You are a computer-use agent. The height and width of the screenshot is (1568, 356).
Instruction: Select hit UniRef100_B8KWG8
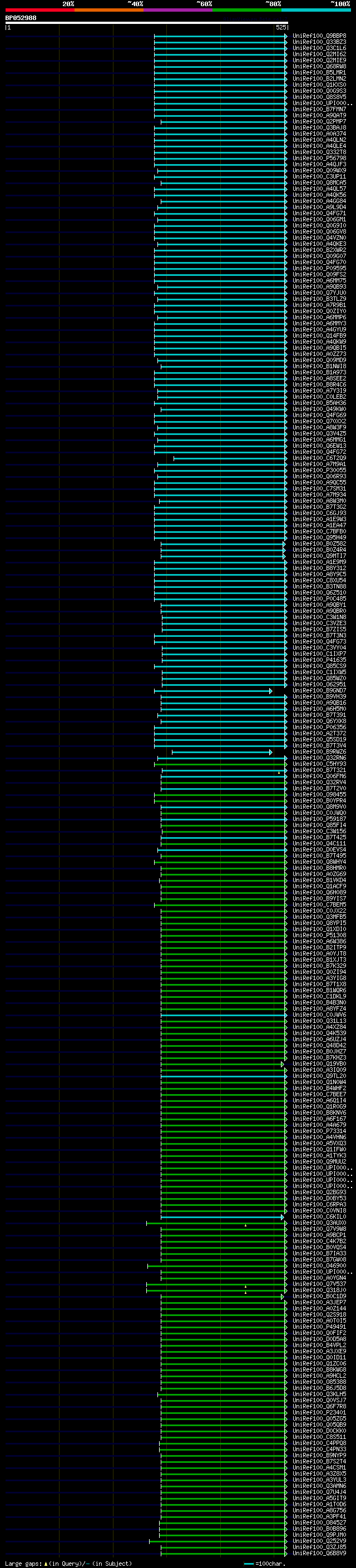click(319, 1369)
